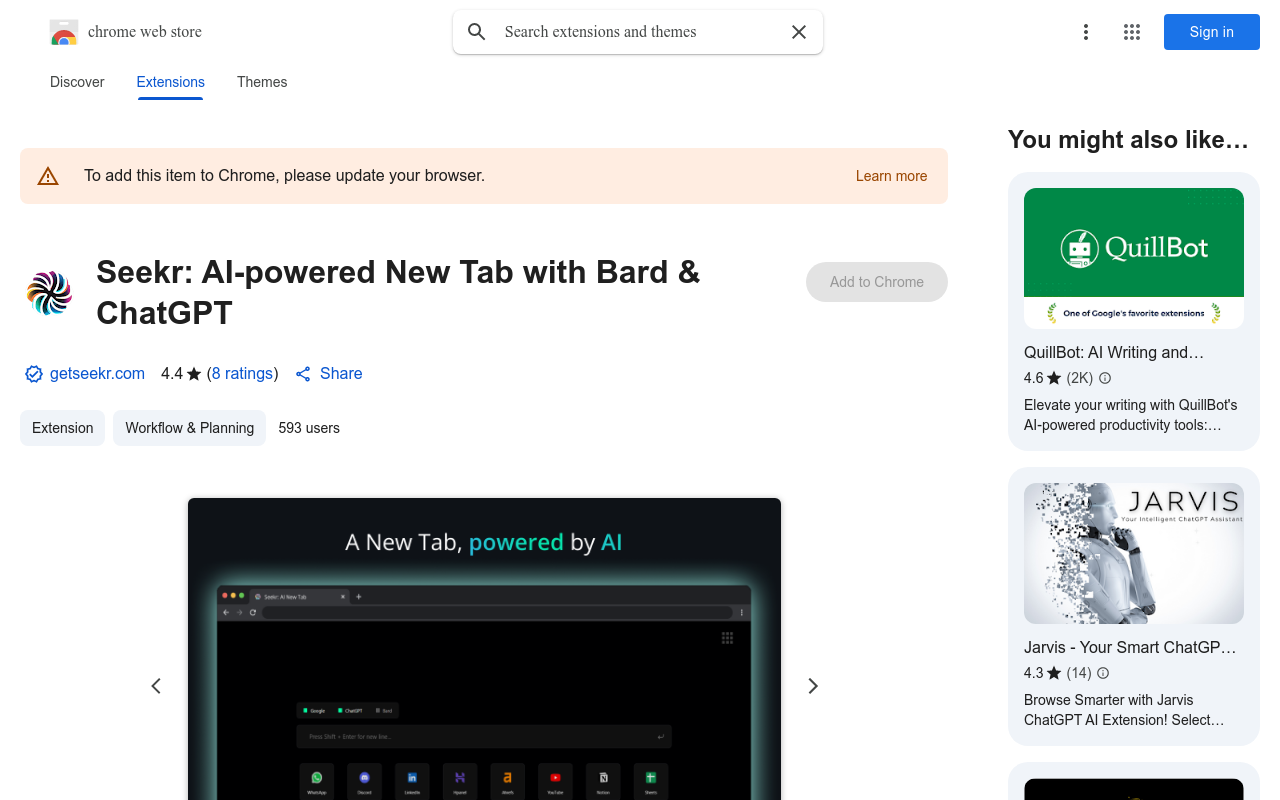Screen dimensions: 1280x800
Task: Click the Seekr: AI-powered New Tab title
Action: (398, 292)
